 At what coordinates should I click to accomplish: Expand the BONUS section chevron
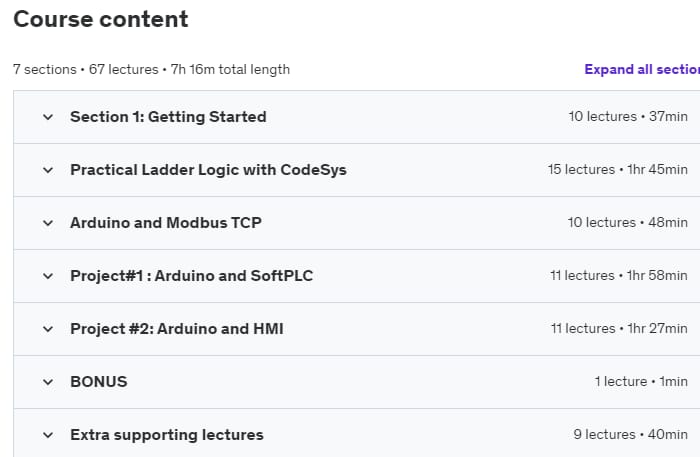point(47,382)
